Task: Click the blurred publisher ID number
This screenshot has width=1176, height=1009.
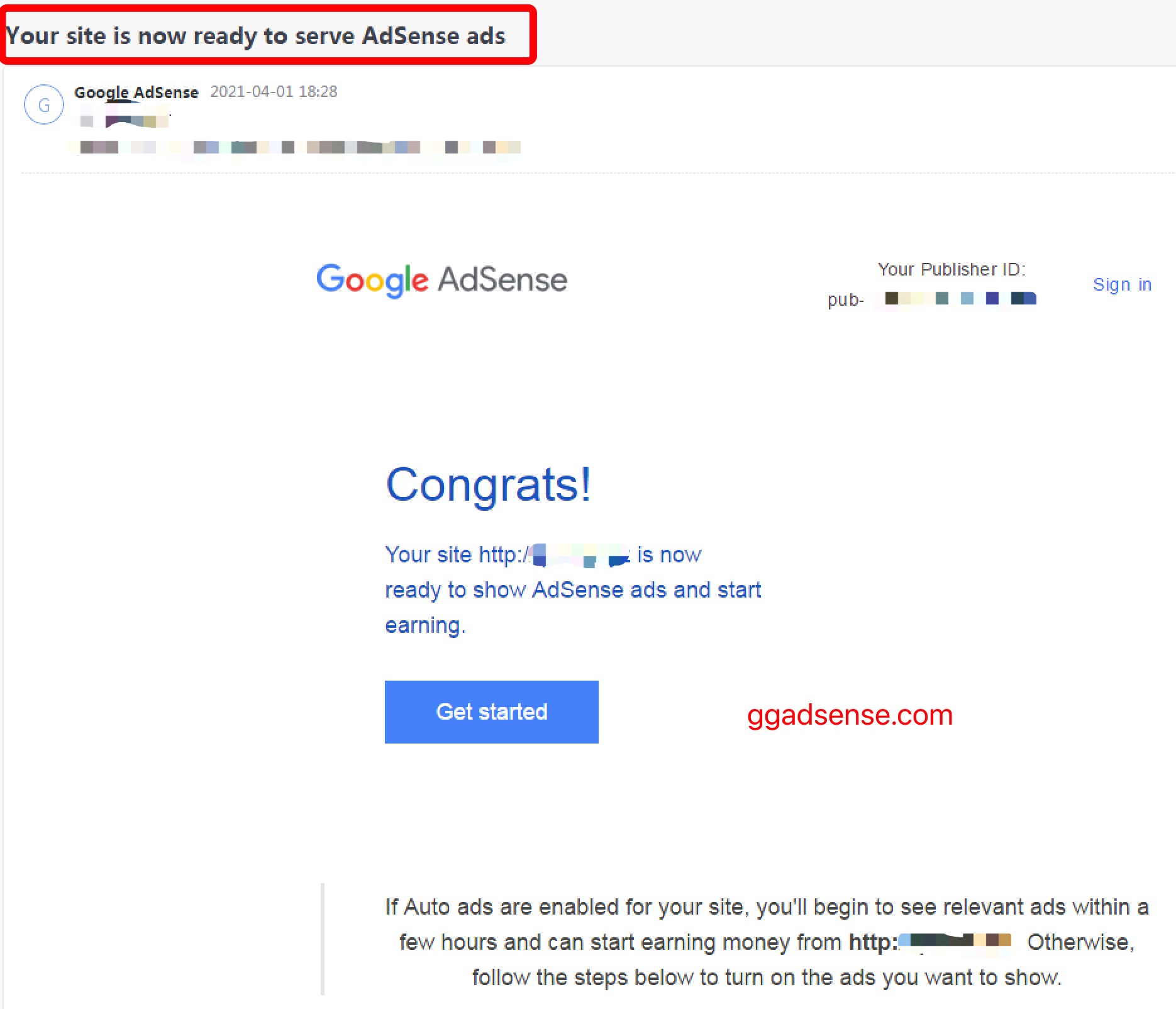Action: [959, 298]
